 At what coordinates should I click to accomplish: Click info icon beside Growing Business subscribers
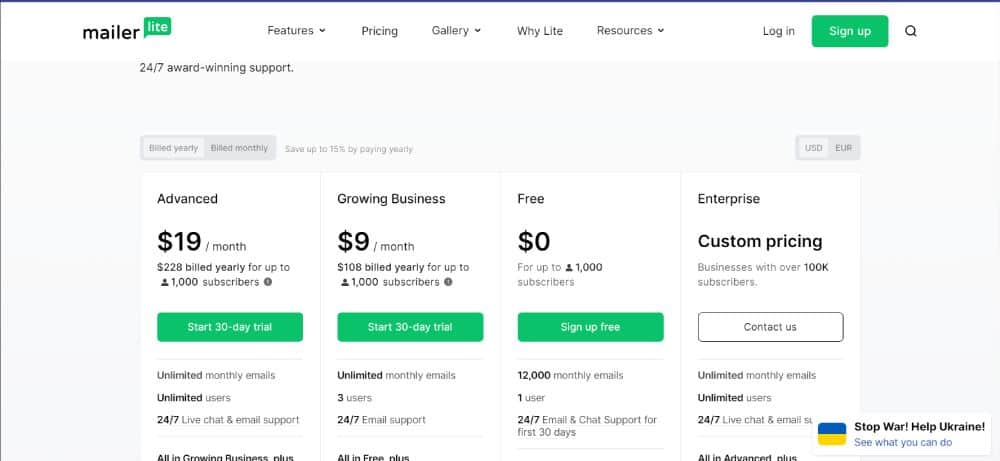(x=448, y=282)
